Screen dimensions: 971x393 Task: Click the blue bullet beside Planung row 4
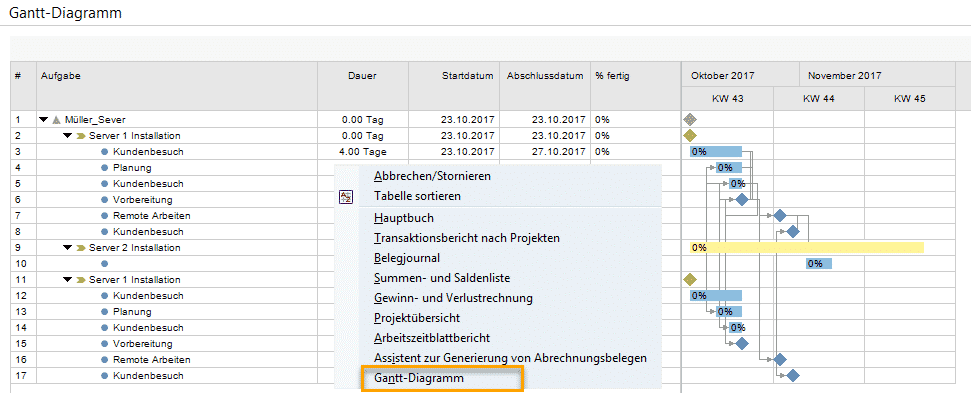point(105,168)
